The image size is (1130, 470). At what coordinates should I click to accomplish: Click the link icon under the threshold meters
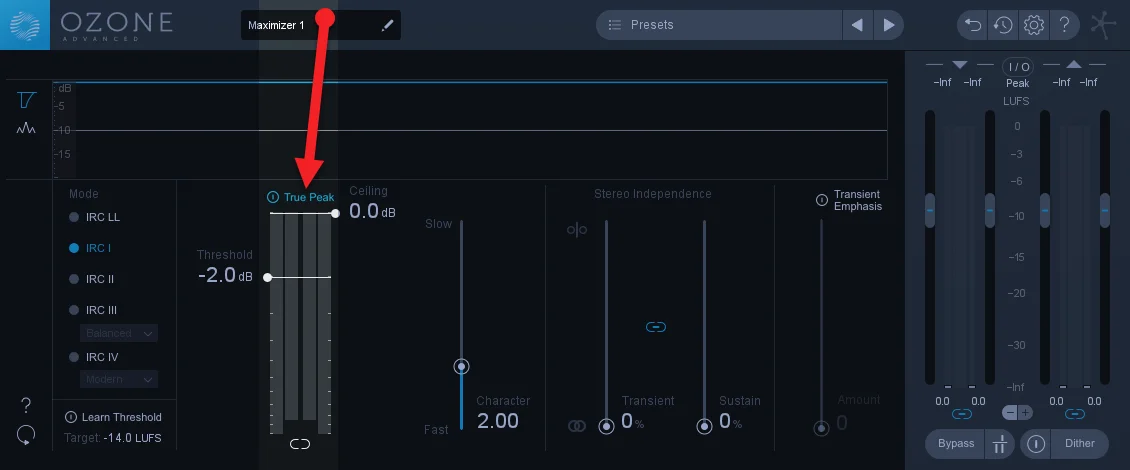point(300,444)
